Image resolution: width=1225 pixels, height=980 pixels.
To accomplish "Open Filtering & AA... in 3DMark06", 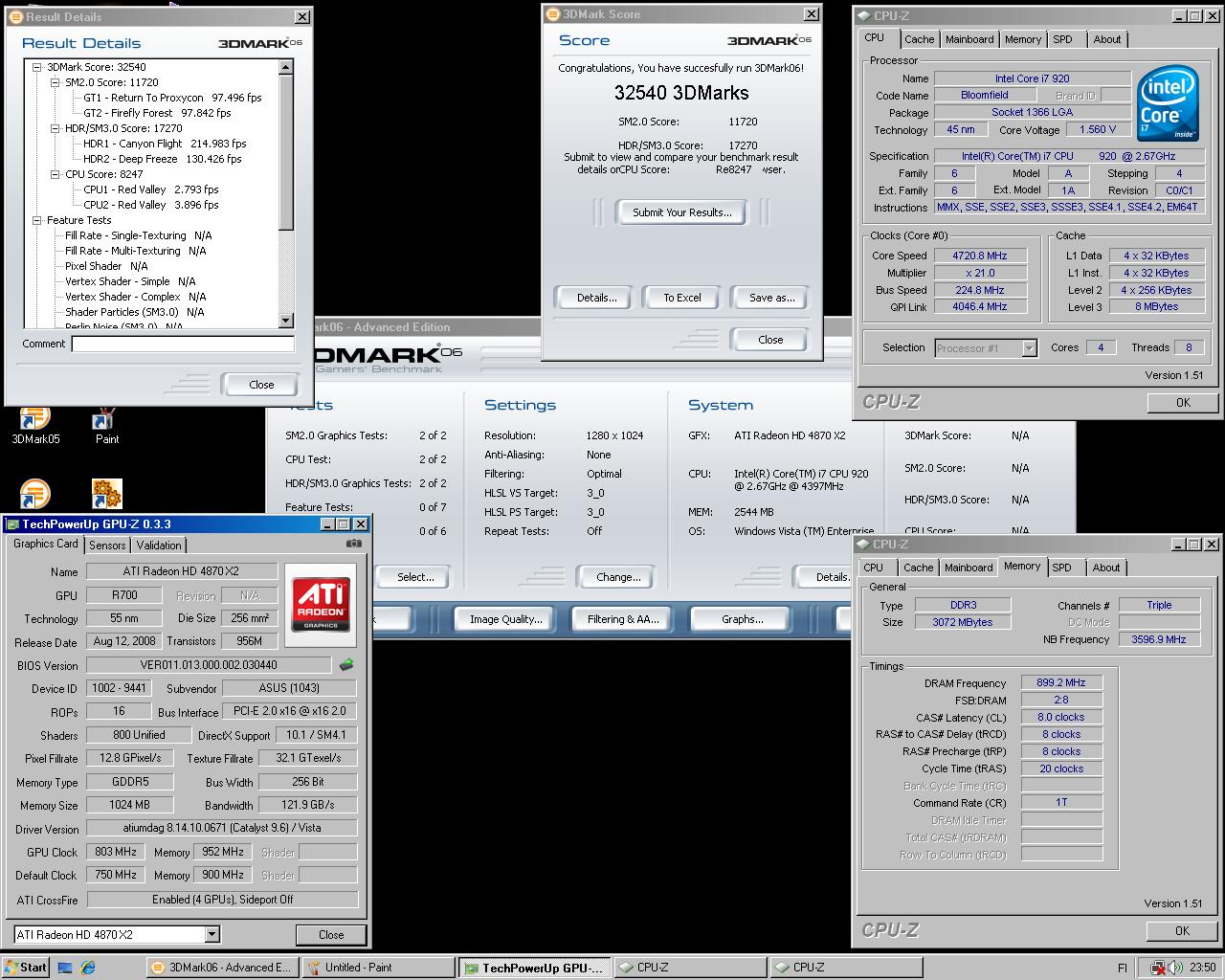I will tap(623, 619).
